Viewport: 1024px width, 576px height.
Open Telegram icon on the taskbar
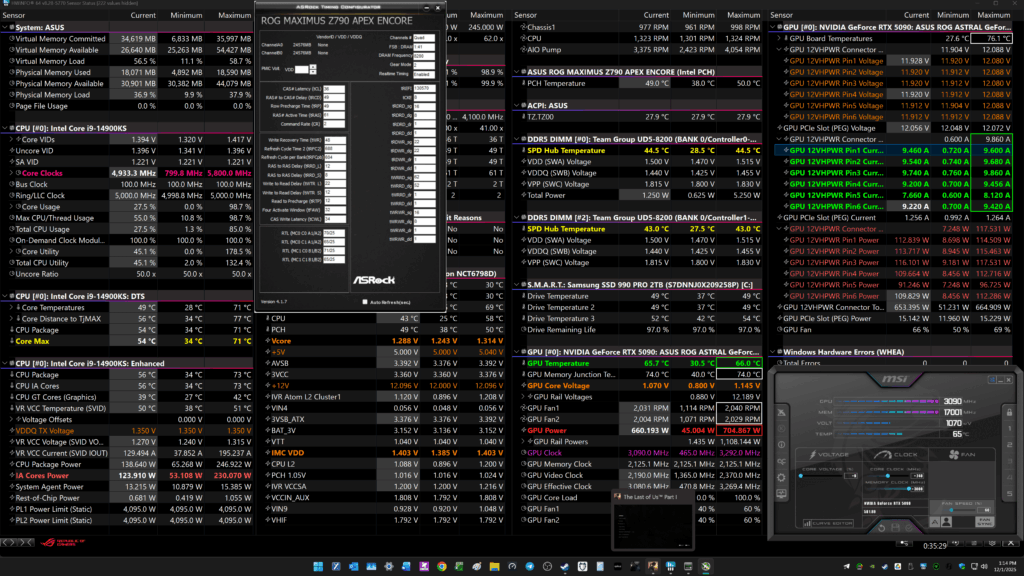(530, 566)
